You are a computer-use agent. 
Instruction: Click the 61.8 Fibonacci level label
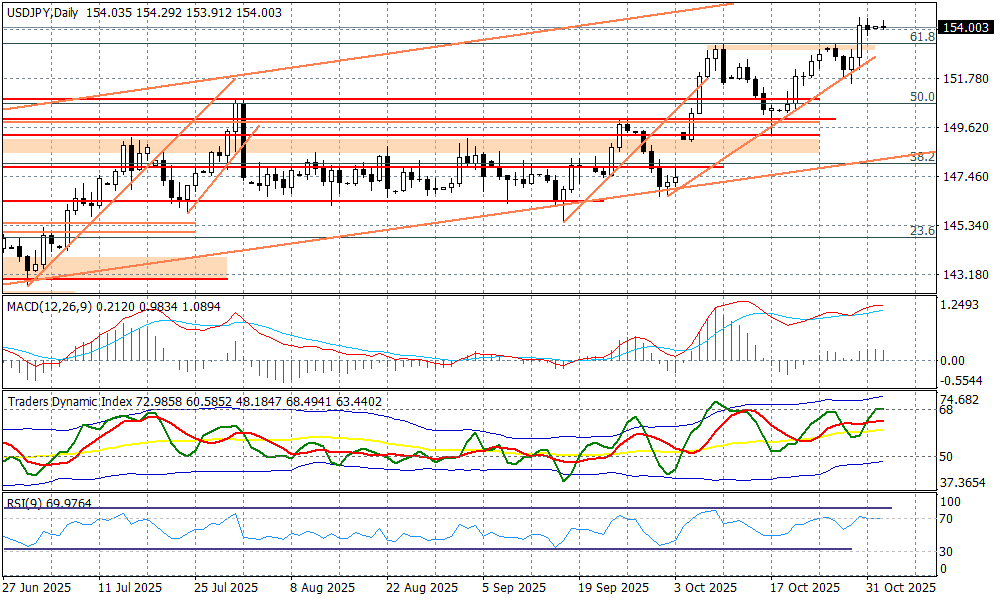(922, 37)
